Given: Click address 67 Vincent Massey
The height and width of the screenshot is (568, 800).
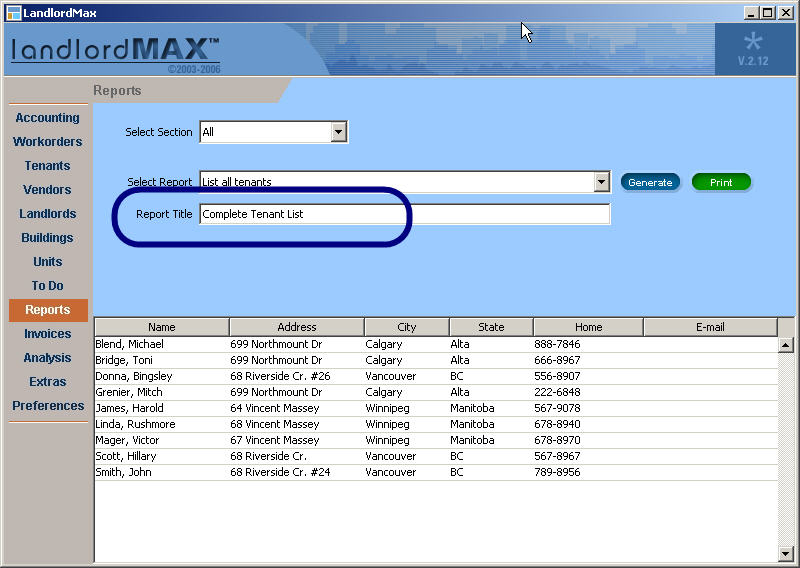Looking at the screenshot, I should pos(274,440).
